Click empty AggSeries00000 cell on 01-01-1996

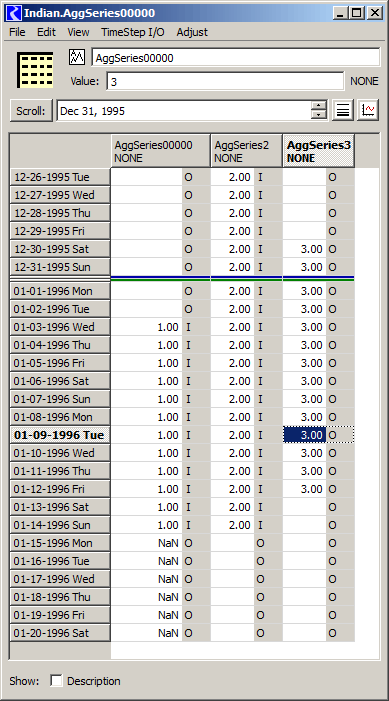click(x=147, y=291)
